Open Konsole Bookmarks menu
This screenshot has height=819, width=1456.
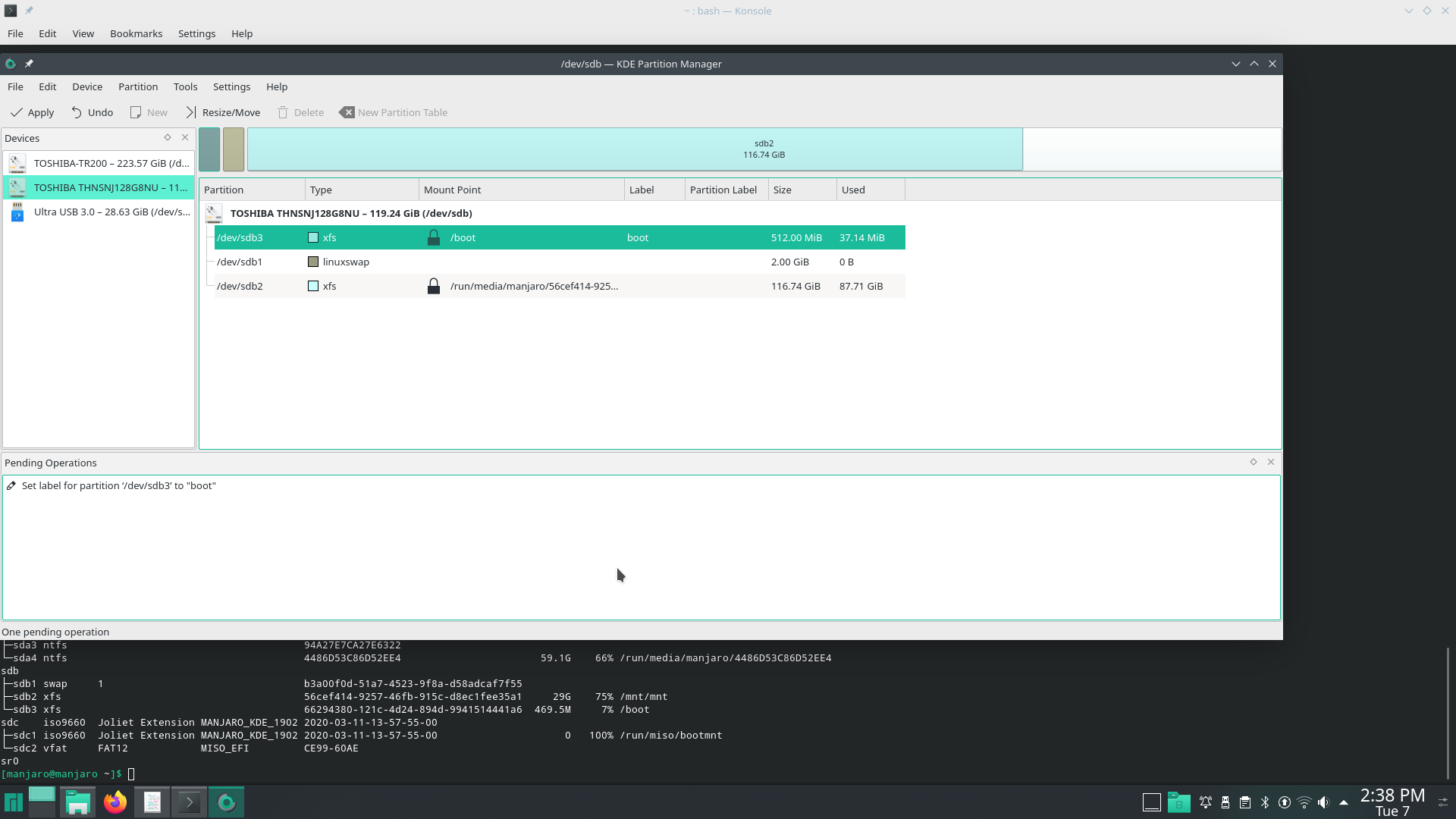point(136,33)
